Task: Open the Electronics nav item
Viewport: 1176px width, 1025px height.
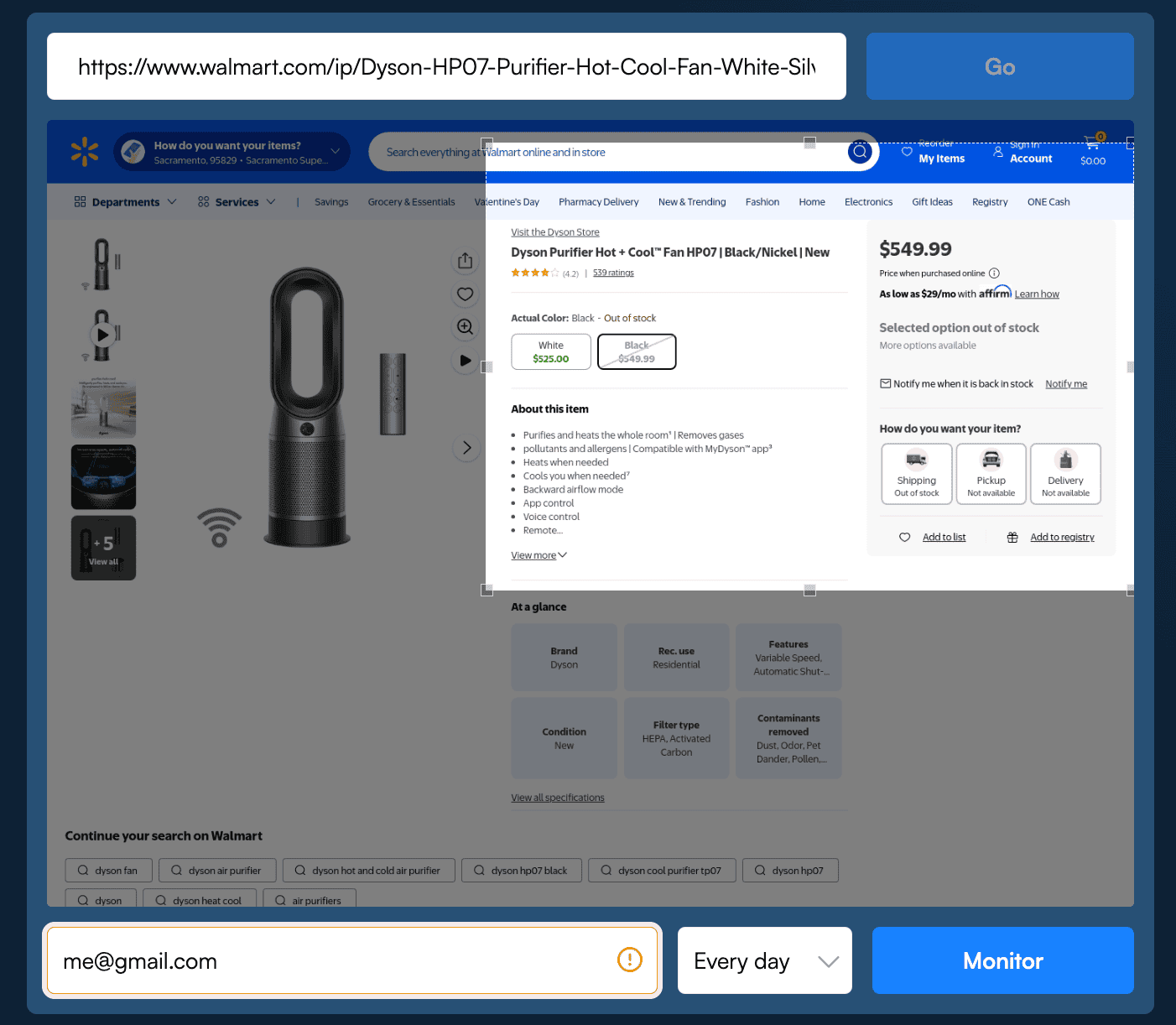Action: click(x=868, y=202)
